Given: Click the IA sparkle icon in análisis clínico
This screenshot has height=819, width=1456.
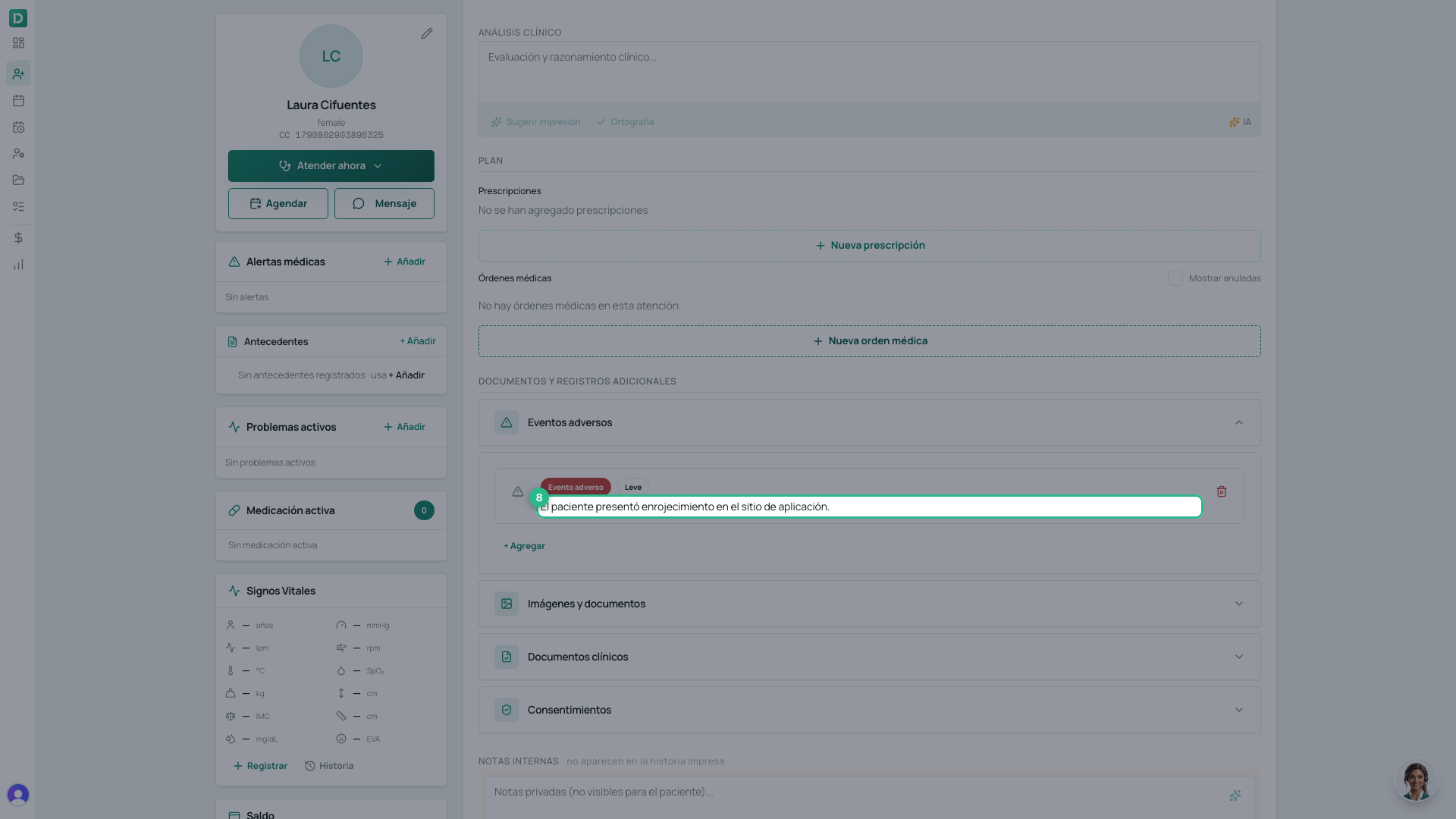Looking at the screenshot, I should (x=1240, y=122).
